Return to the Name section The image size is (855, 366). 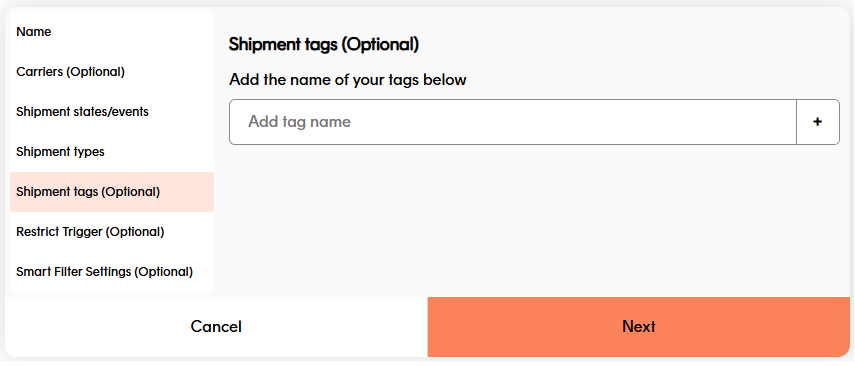click(112, 32)
